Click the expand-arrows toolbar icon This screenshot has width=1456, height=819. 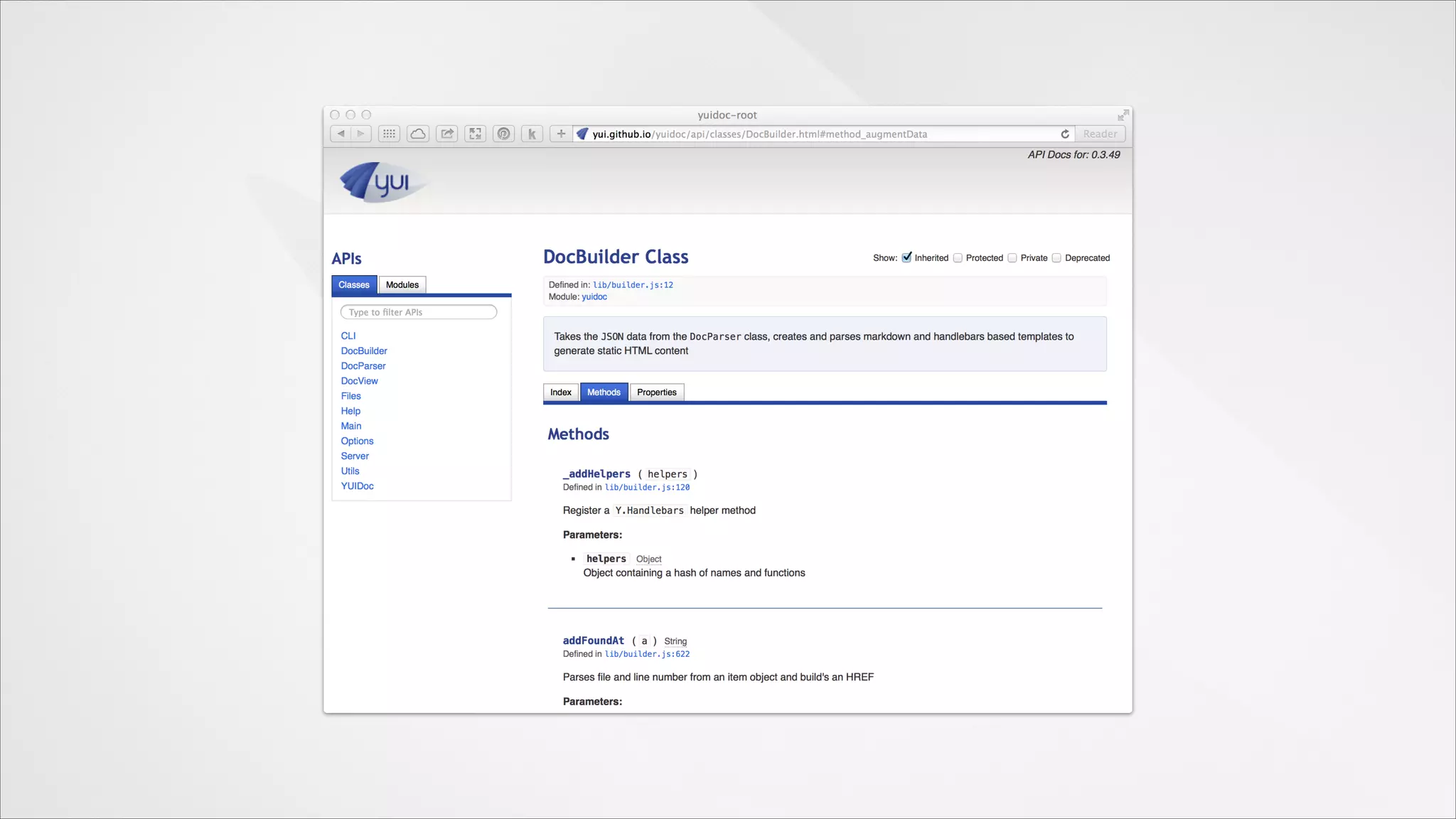(x=475, y=134)
